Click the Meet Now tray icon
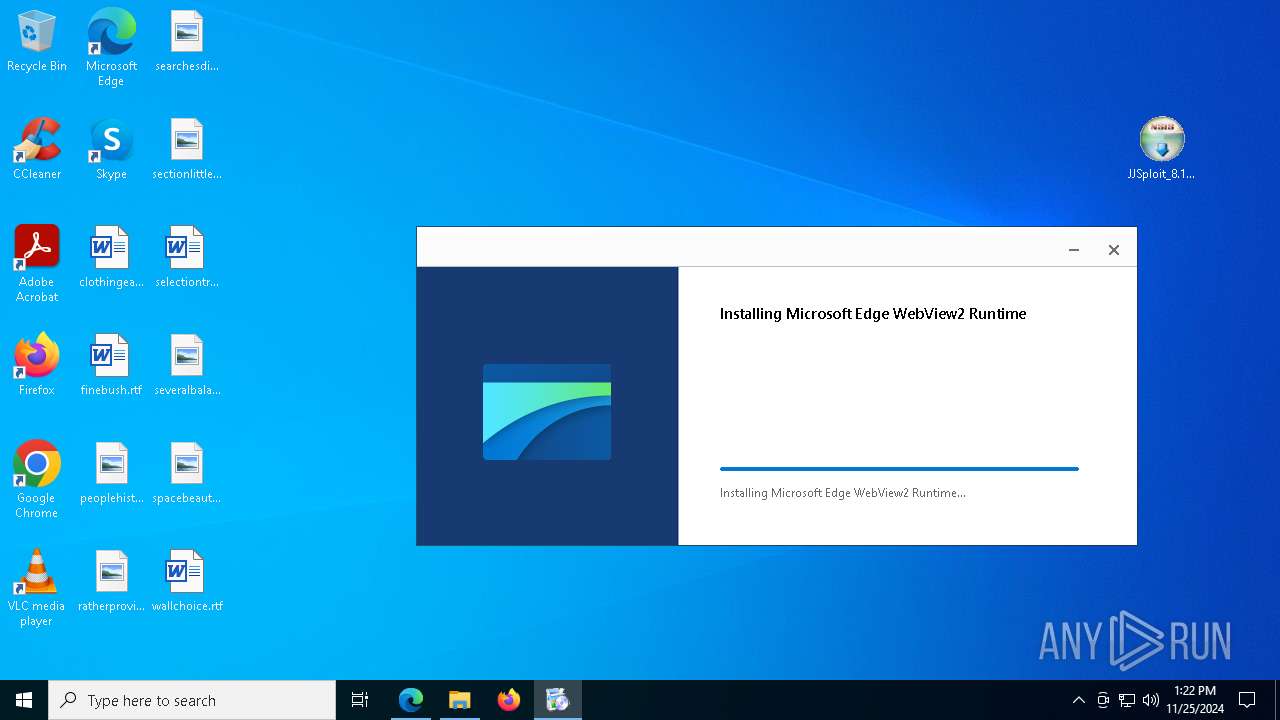 (1103, 700)
